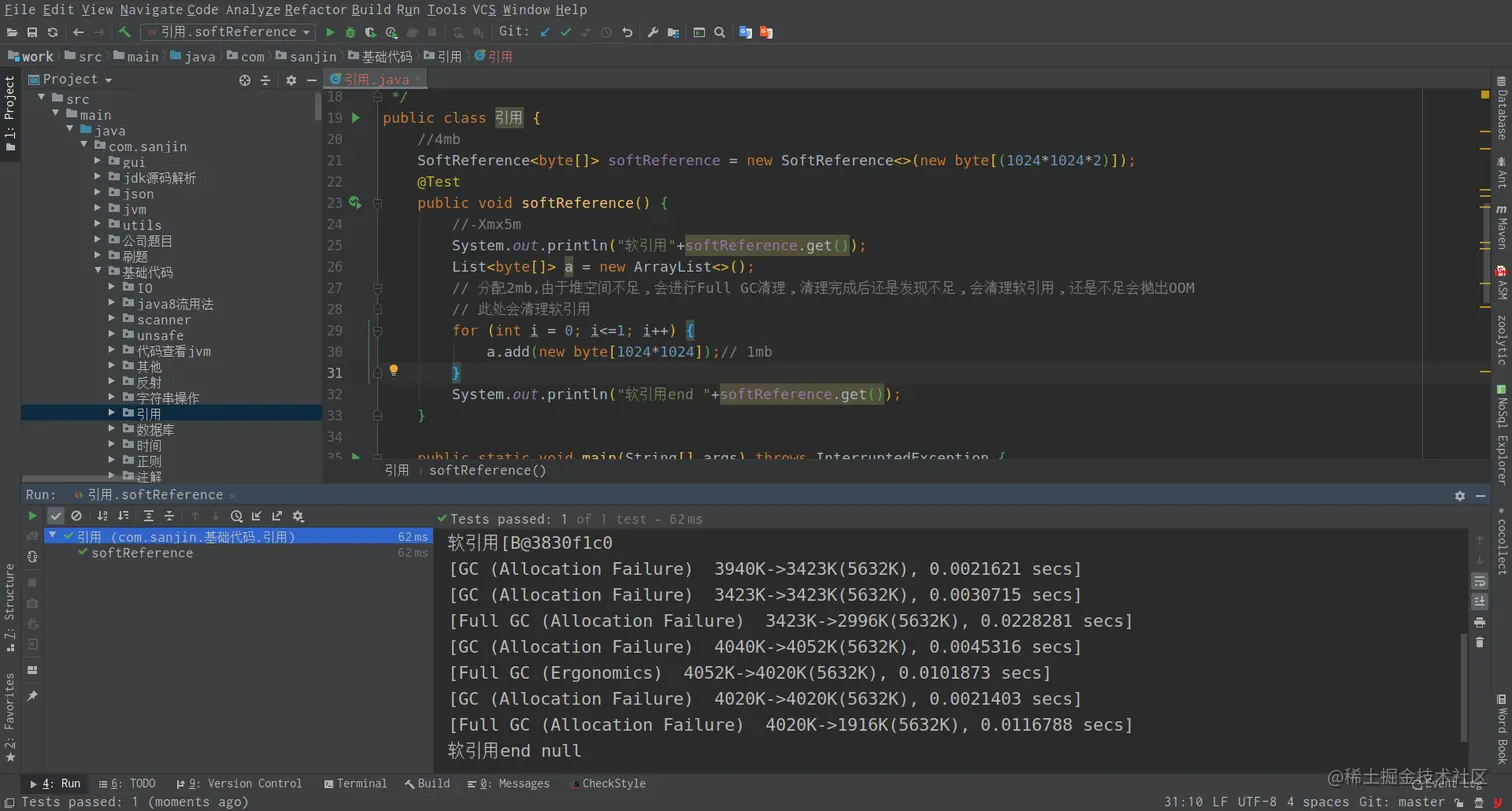The image size is (1512, 811).
Task: Toggle Sort Alphabetically in test toolbar
Action: tap(102, 516)
